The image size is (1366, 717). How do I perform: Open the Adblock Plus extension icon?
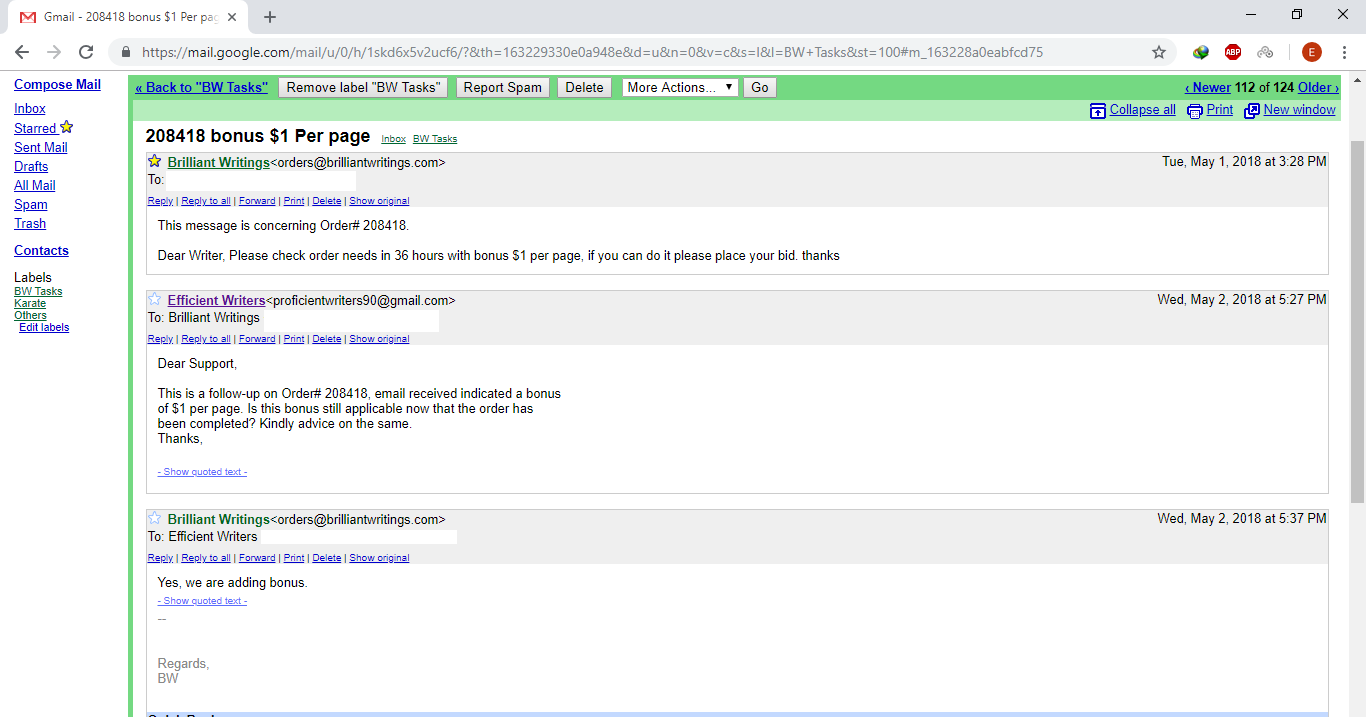[x=1233, y=52]
